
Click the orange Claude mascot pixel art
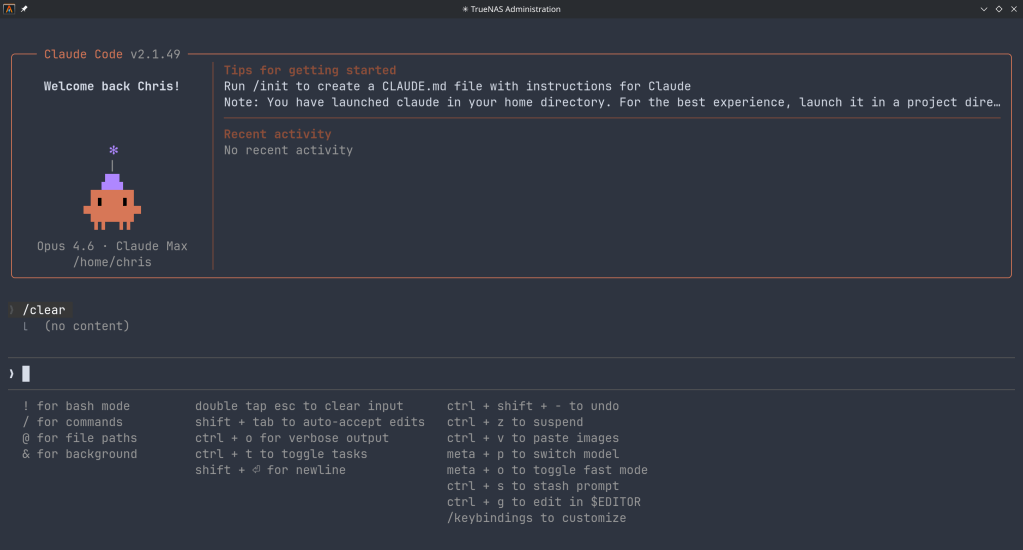click(x=112, y=204)
